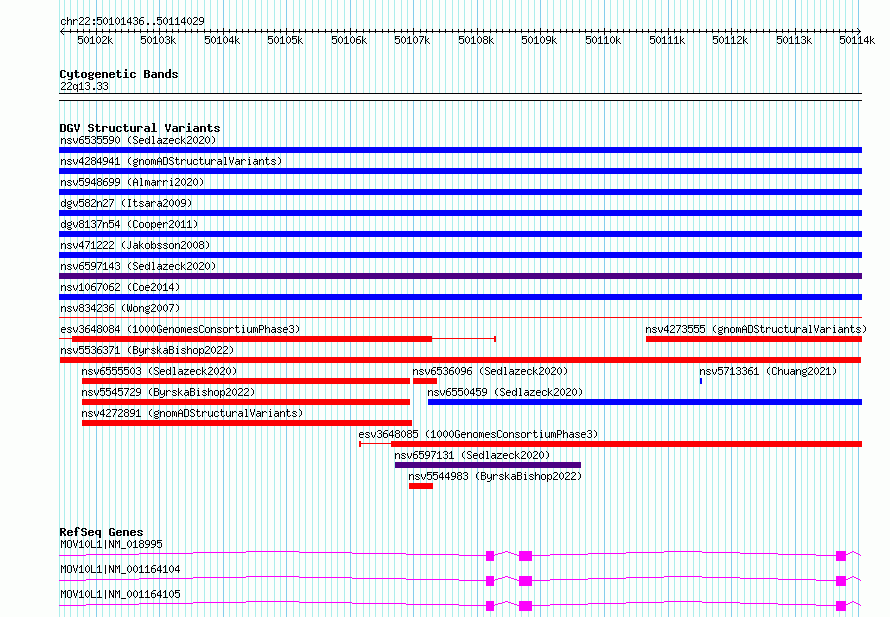Click the 22q13.33 cytogenetic band label
The width and height of the screenshot is (890, 617).
click(84, 86)
